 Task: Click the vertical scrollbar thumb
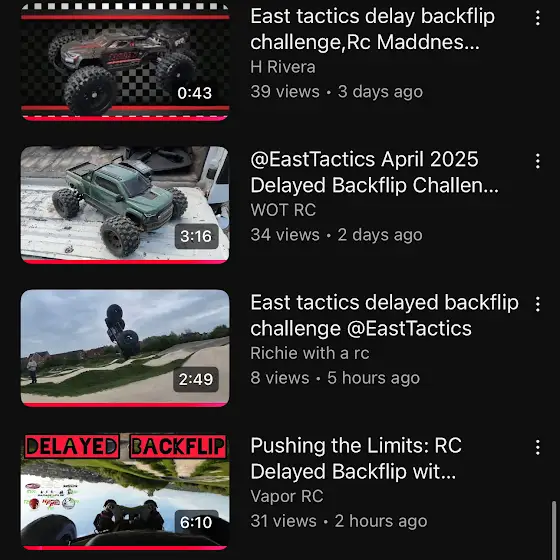click(x=554, y=529)
